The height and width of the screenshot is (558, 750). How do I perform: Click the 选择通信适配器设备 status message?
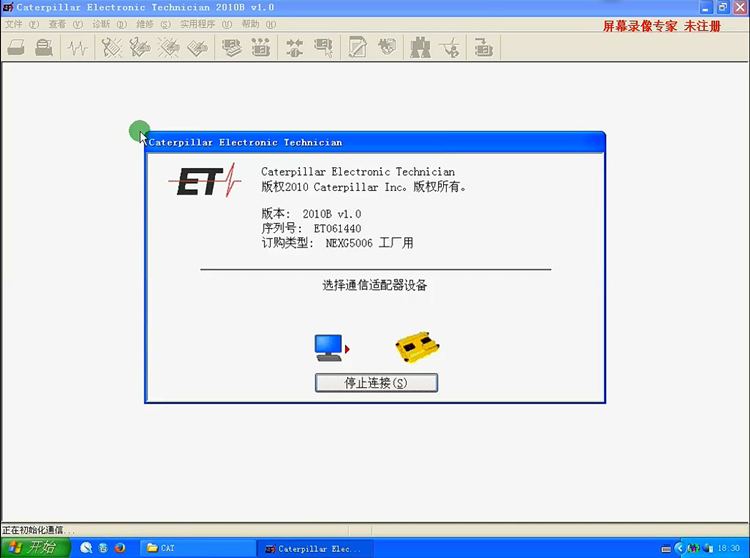click(x=375, y=285)
